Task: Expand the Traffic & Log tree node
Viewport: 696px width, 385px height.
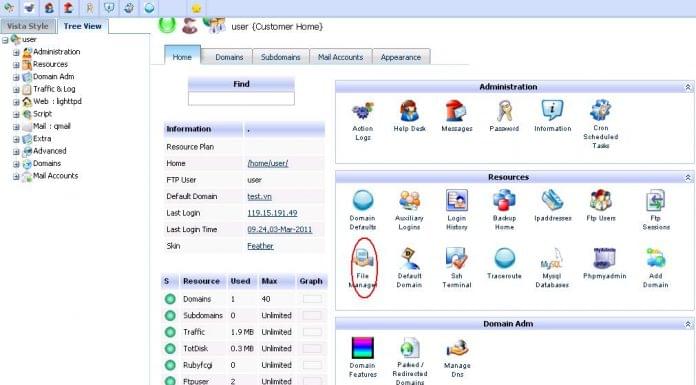Action: click(x=16, y=90)
